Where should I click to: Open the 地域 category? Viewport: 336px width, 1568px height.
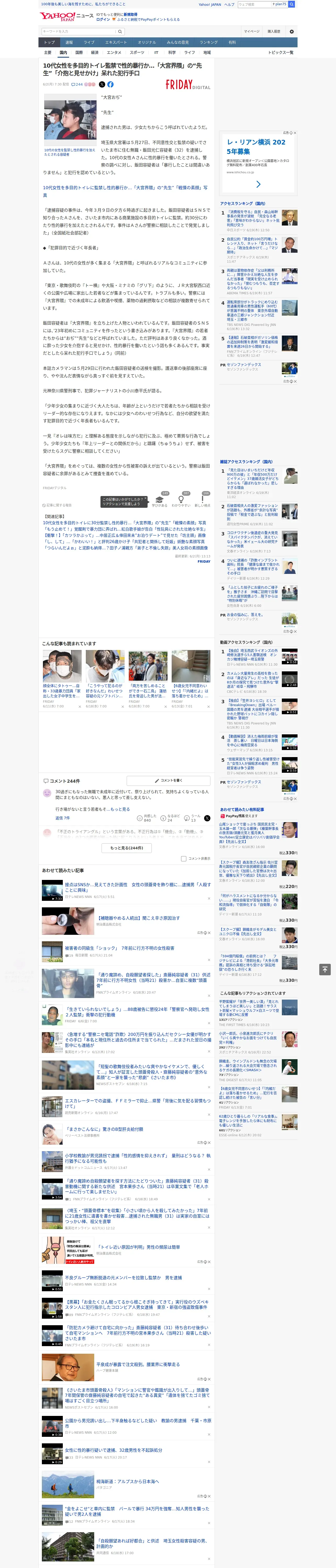(x=207, y=52)
